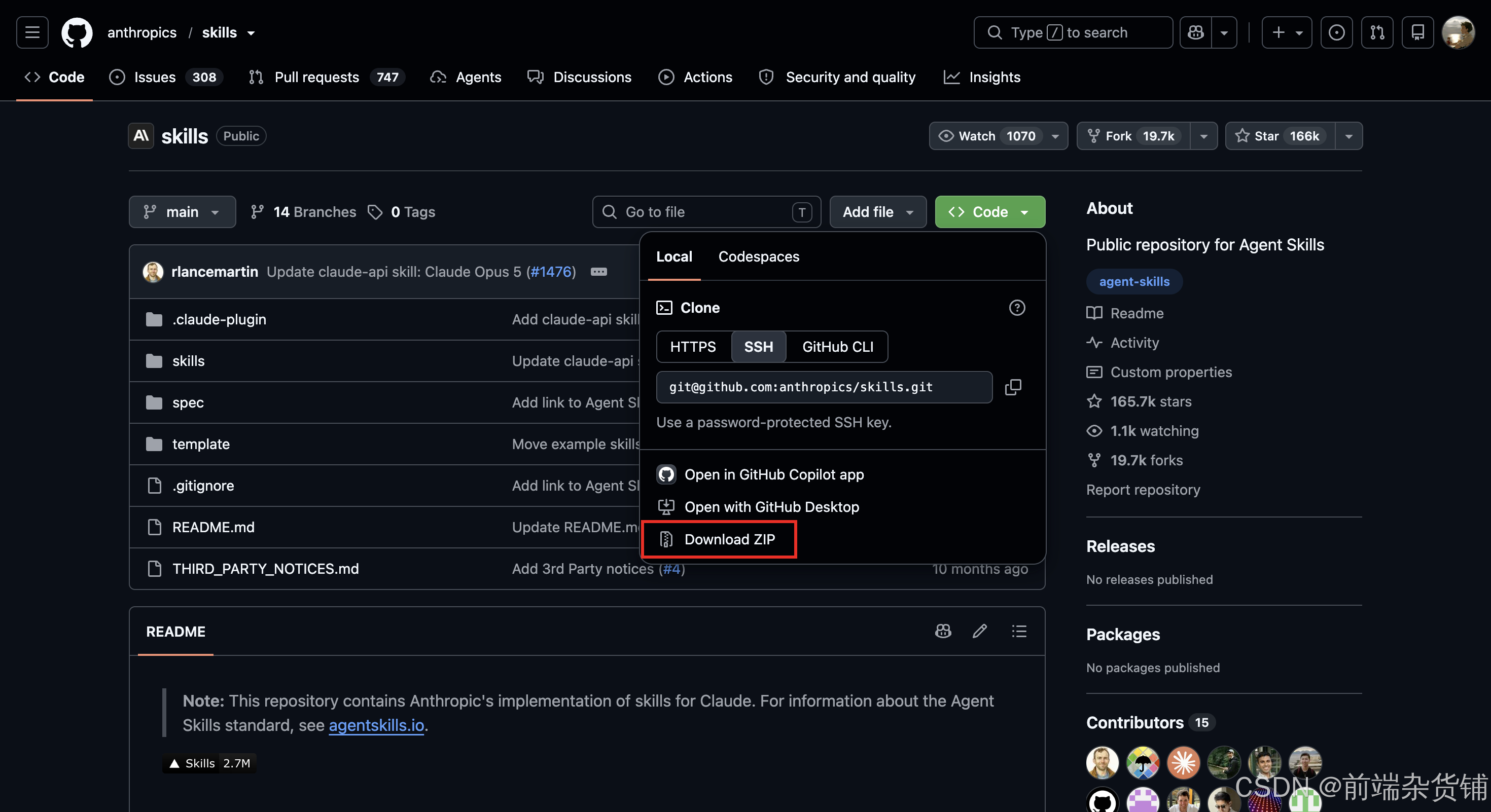
Task: Expand the Watch notification options caret
Action: tap(1055, 136)
